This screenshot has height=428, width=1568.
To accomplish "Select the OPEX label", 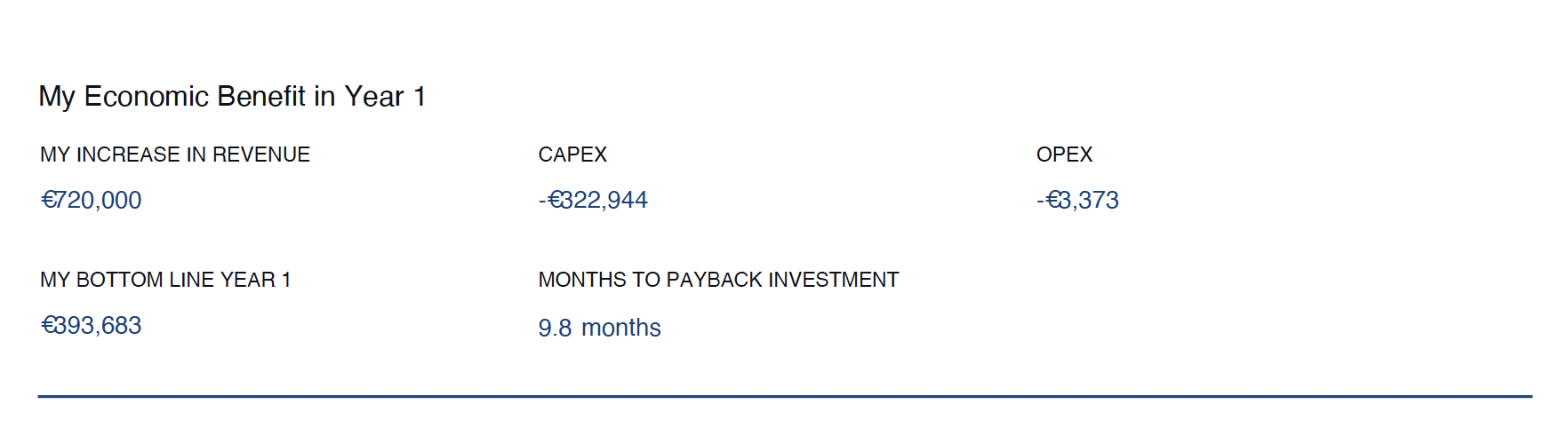I will [1064, 155].
